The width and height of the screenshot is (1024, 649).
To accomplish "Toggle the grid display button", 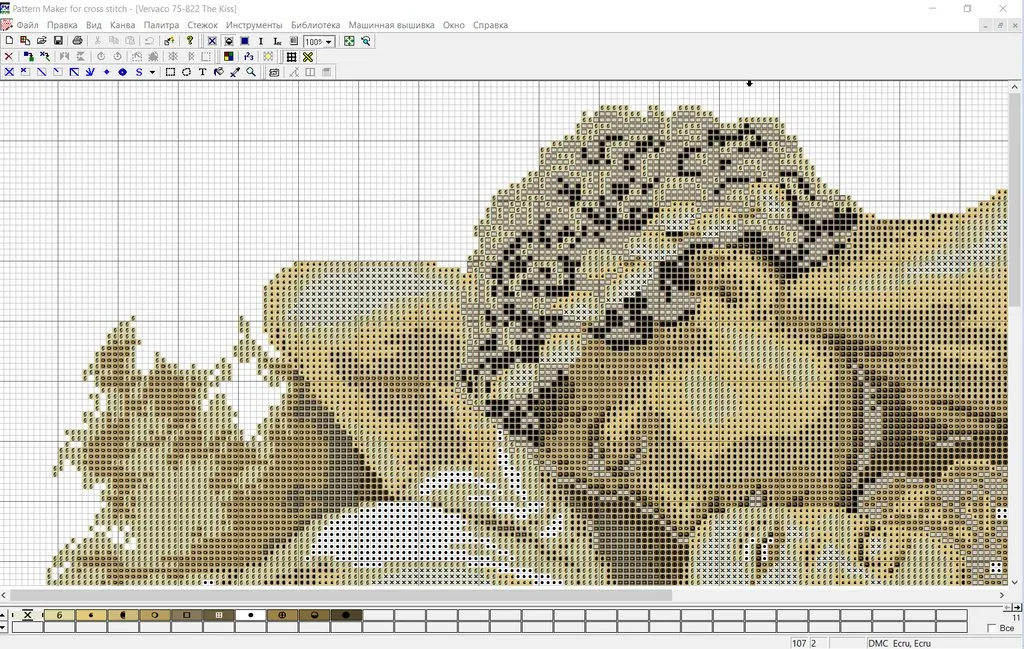I will 292,57.
